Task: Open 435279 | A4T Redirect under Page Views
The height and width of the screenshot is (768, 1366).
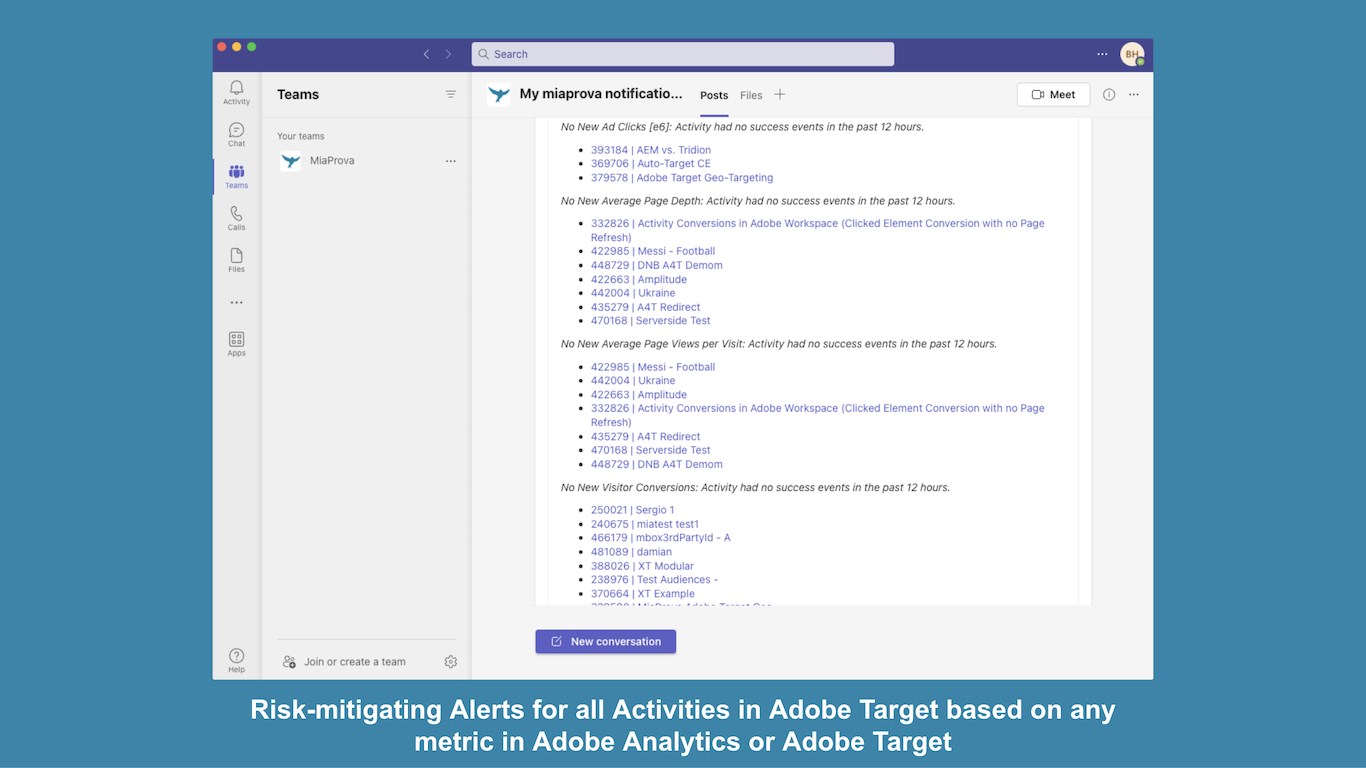Action: (x=646, y=437)
